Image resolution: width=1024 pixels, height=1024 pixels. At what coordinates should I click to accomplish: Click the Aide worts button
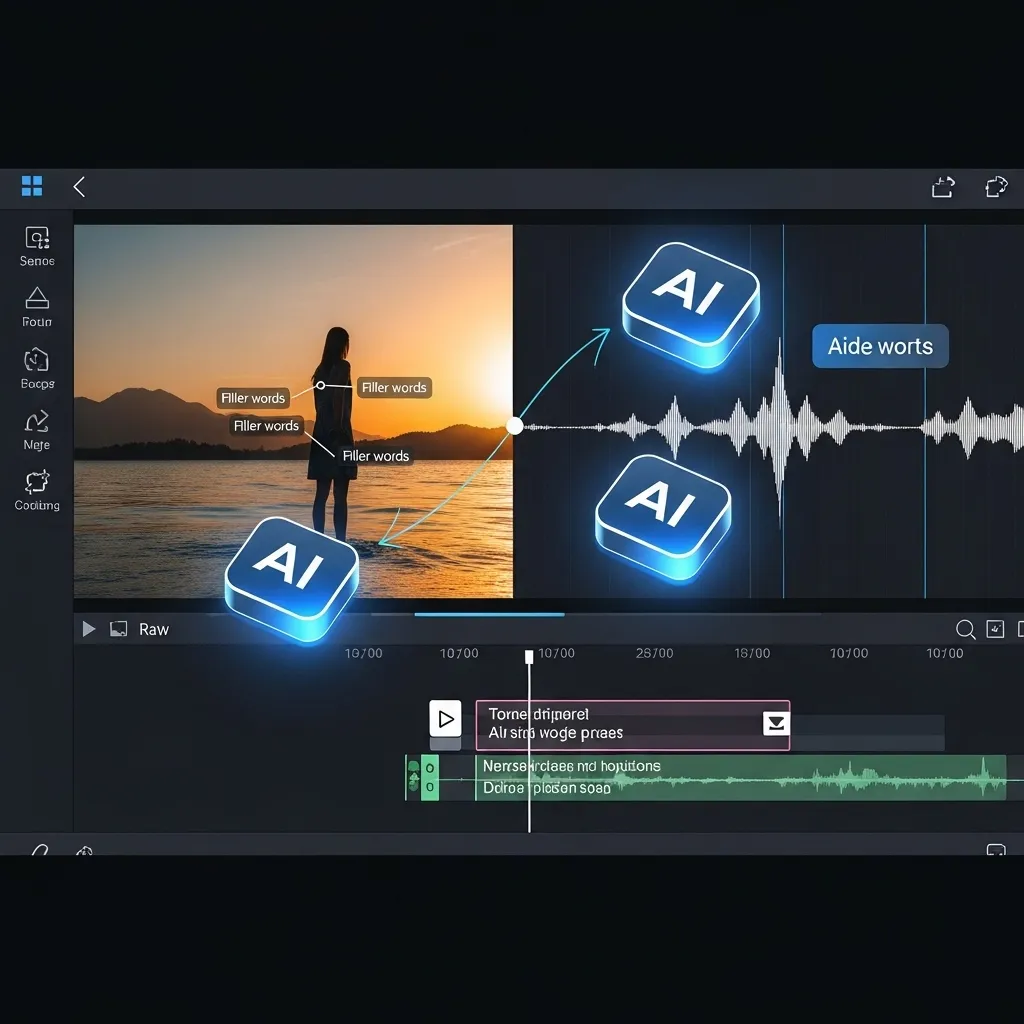click(x=880, y=346)
